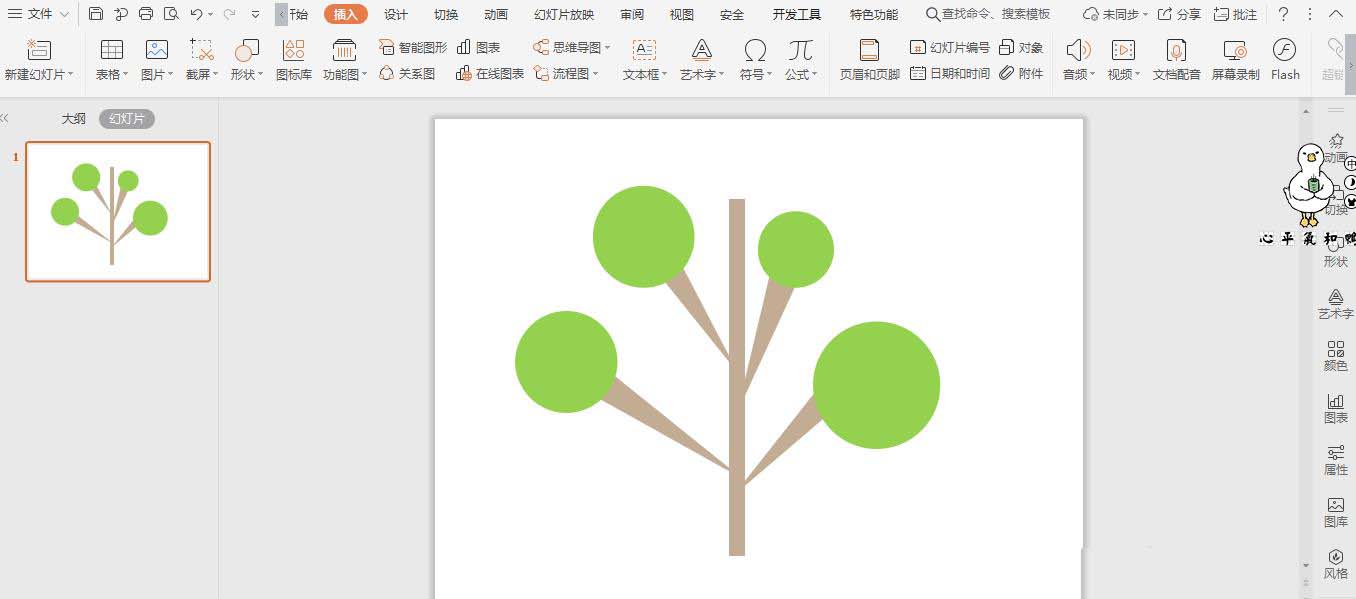Open the 图标库 icon library

point(294,51)
